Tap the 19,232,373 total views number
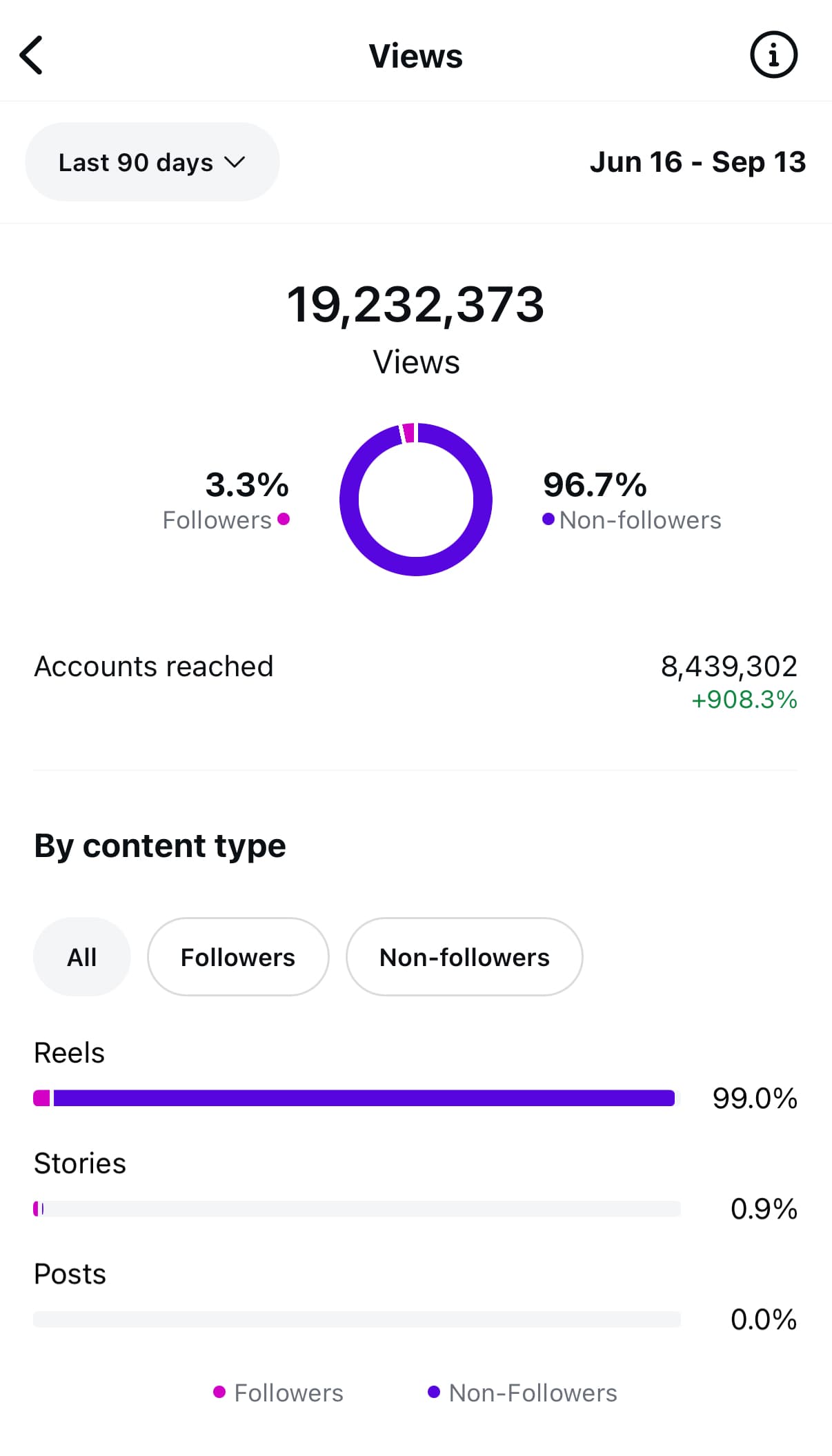This screenshot has width=832, height=1456. (415, 304)
